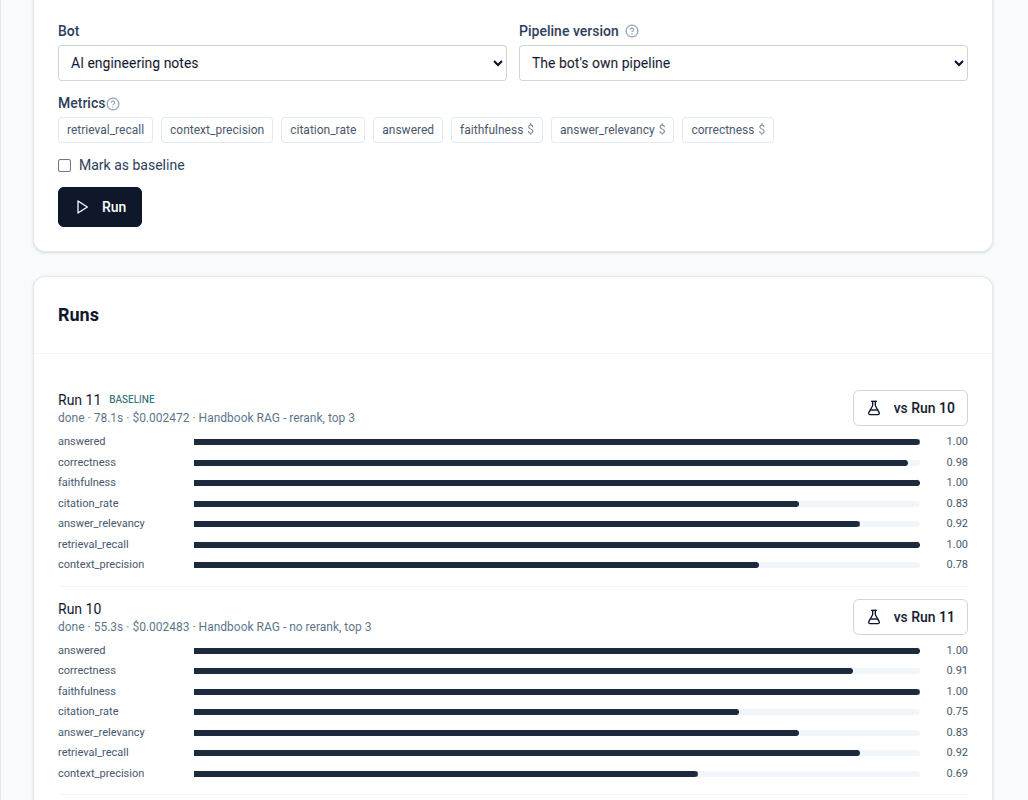1028x800 pixels.
Task: Click Run 10 details line with no rerank
Action: pos(214,627)
